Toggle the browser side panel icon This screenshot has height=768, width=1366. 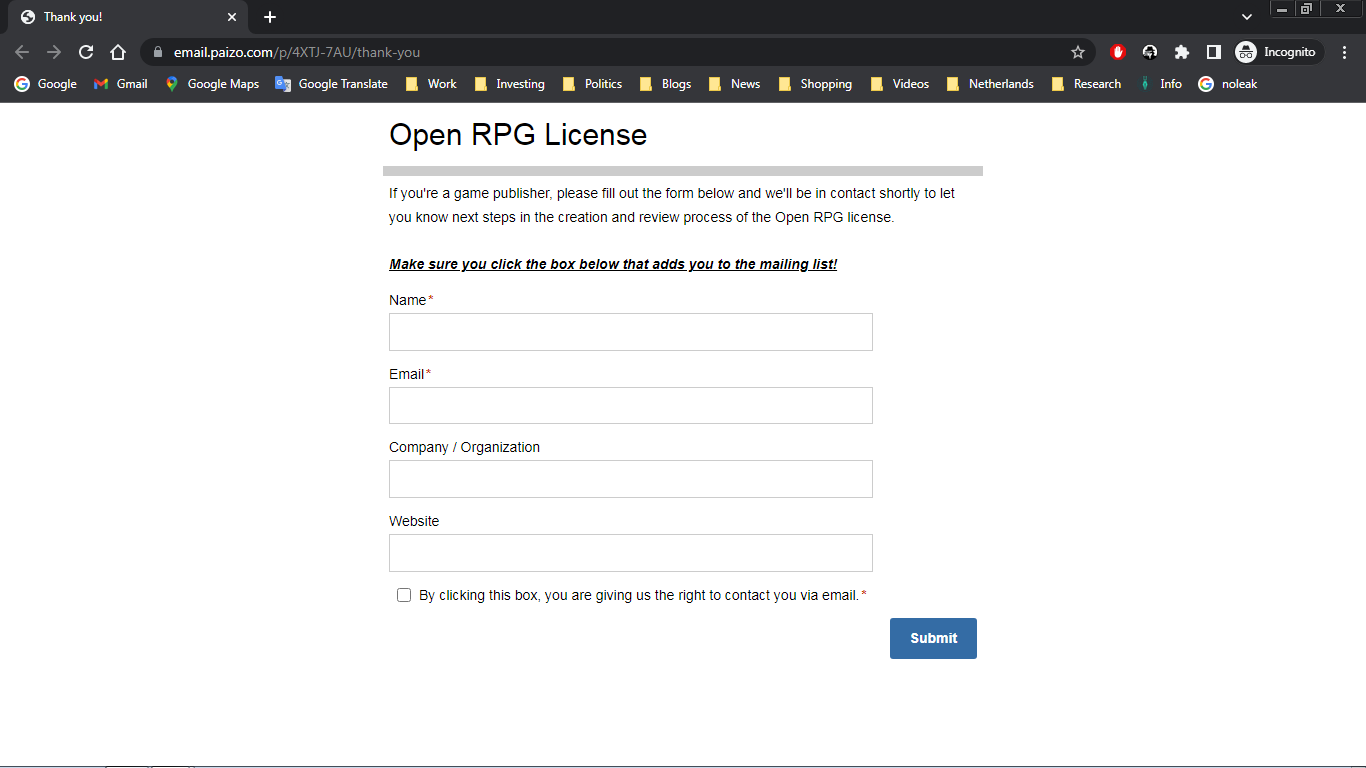coord(1213,52)
